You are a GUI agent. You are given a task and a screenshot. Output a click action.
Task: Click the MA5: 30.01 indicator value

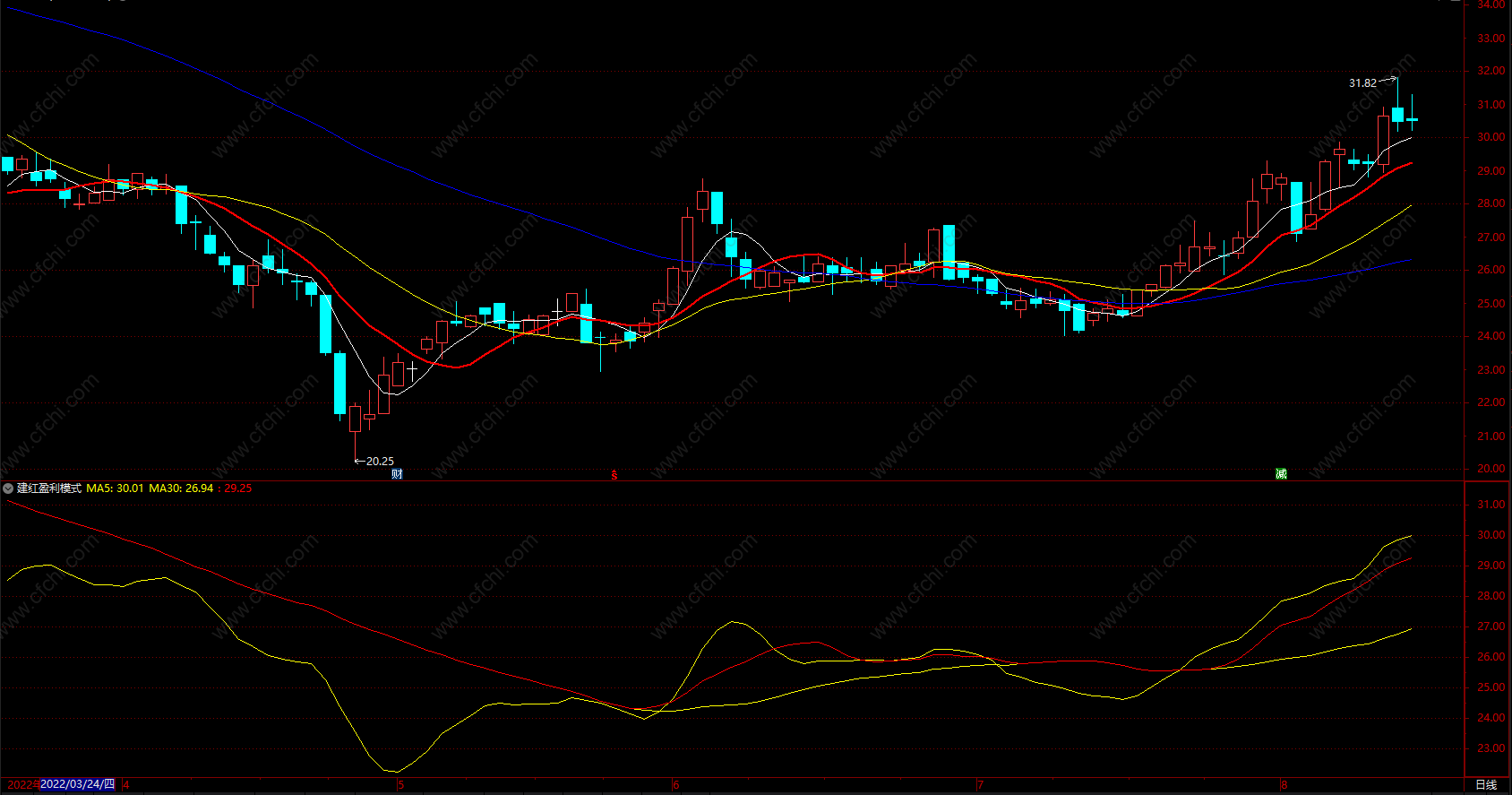pyautogui.click(x=115, y=488)
